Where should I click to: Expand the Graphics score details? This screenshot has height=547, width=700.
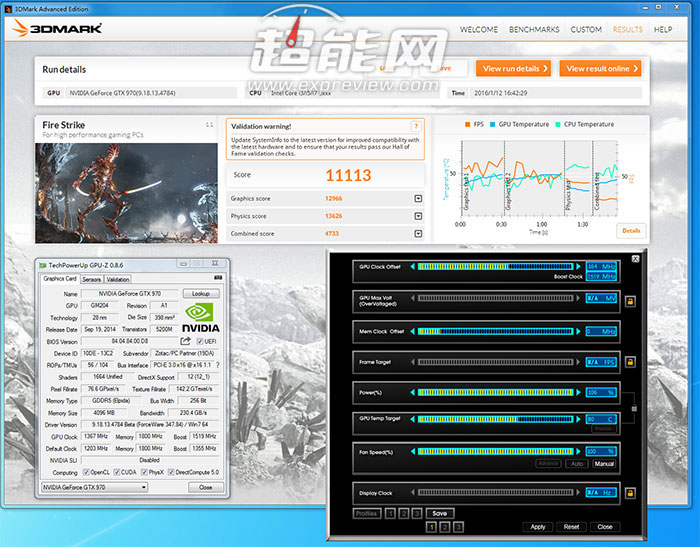click(418, 198)
